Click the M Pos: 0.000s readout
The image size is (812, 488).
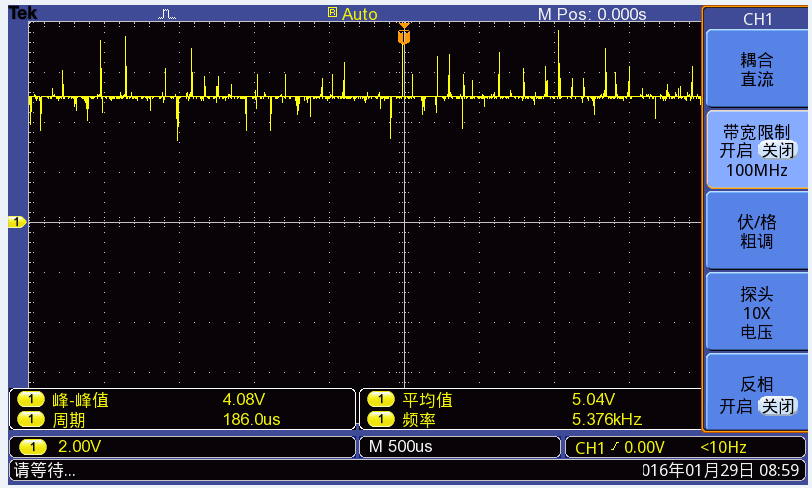[592, 15]
